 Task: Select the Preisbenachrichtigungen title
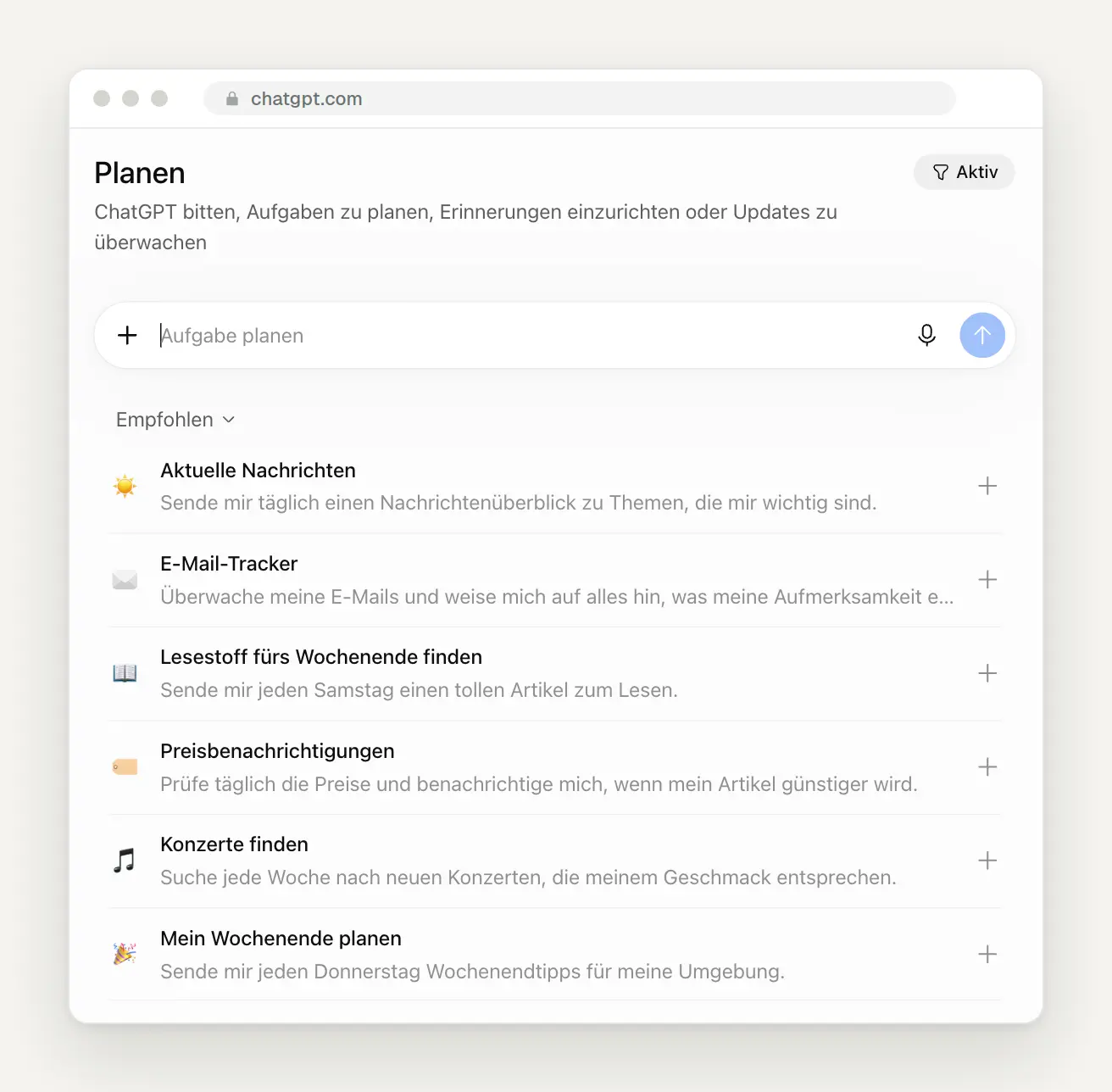click(277, 751)
